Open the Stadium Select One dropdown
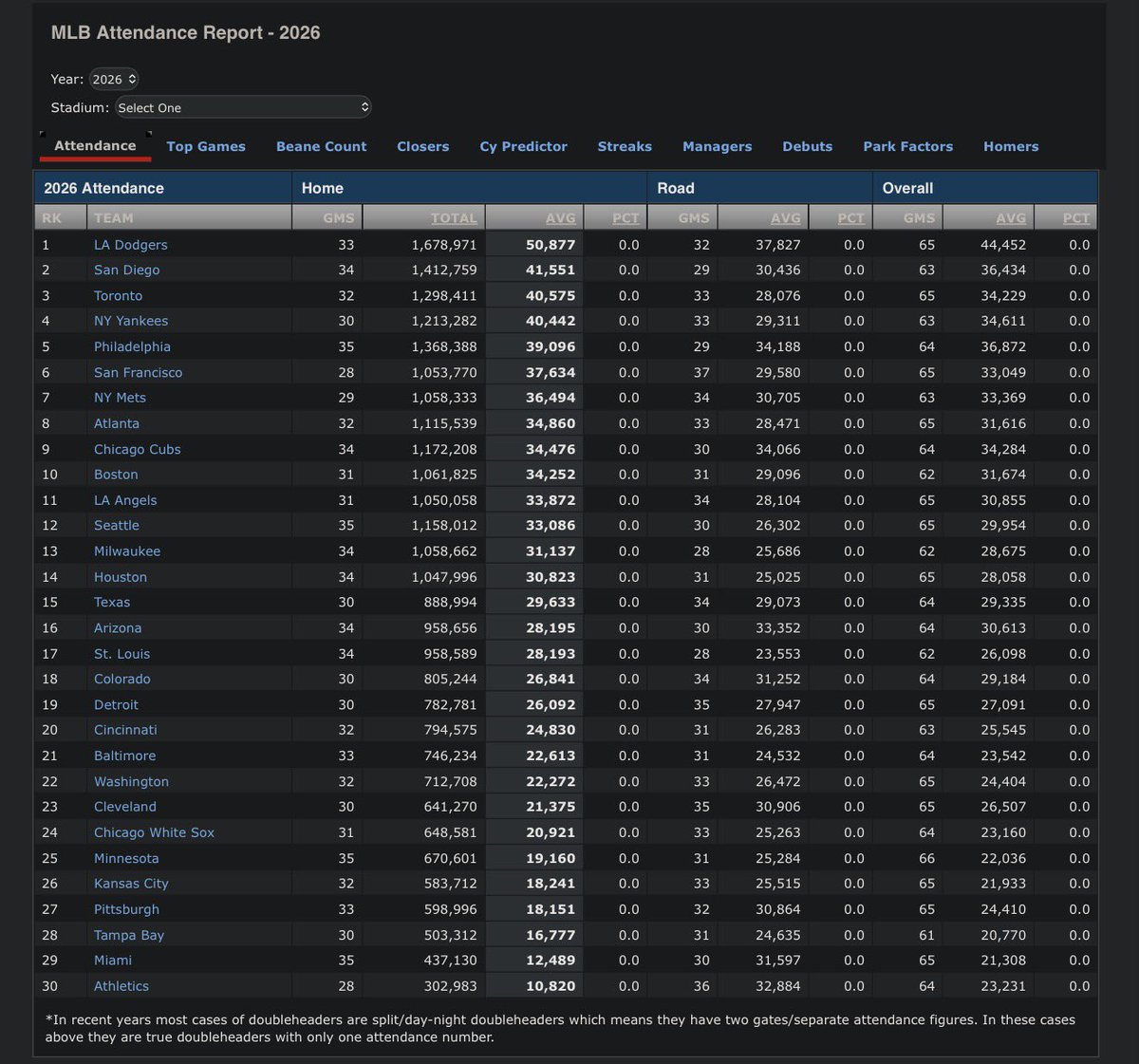1139x1064 pixels. 243,107
